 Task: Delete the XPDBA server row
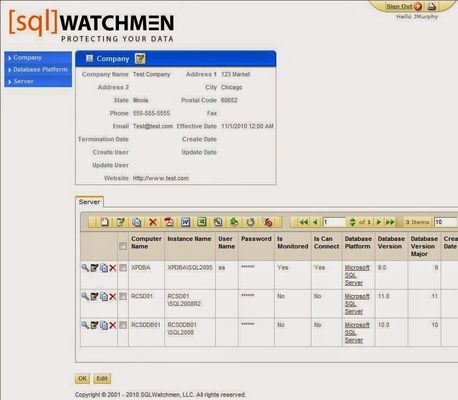coord(113,268)
